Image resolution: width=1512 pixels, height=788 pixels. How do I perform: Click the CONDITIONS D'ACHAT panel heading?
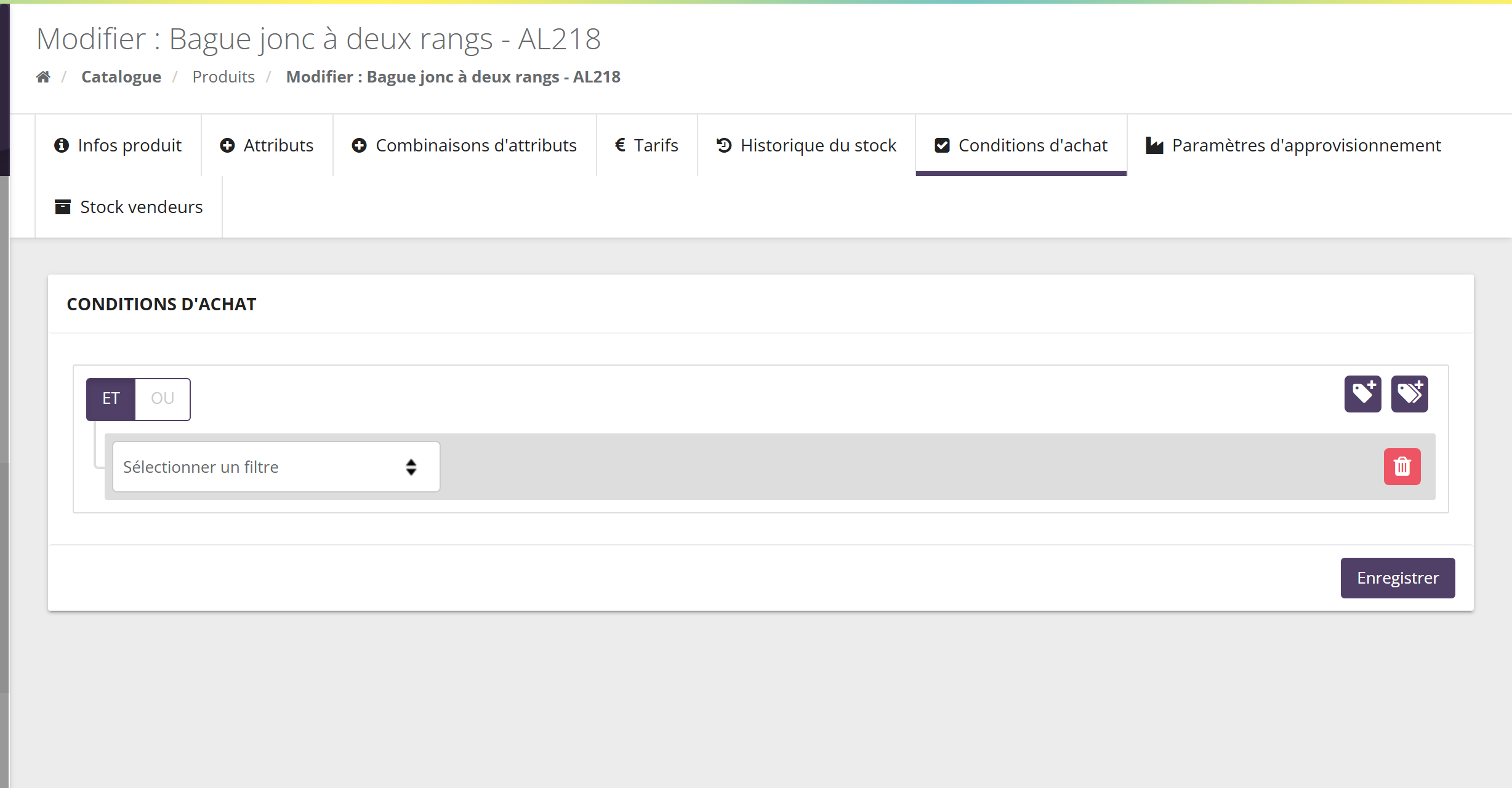pyautogui.click(x=161, y=304)
